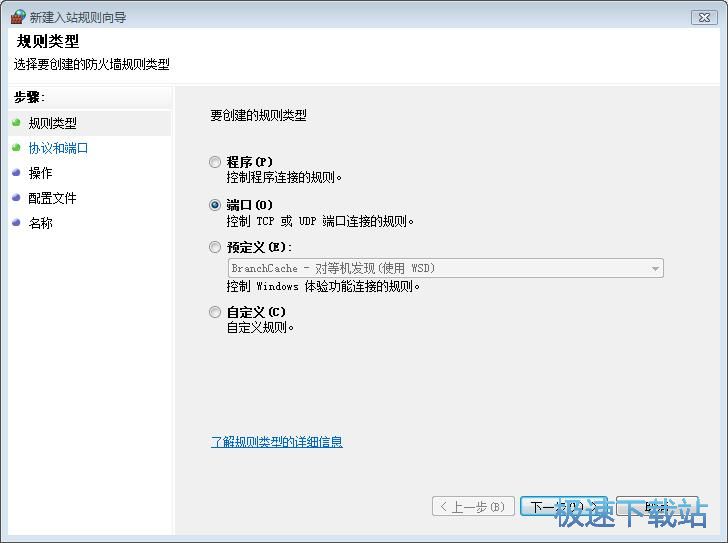Screen dimensions: 728x543
Task: Click the 下一步 next button
Action: [564, 506]
